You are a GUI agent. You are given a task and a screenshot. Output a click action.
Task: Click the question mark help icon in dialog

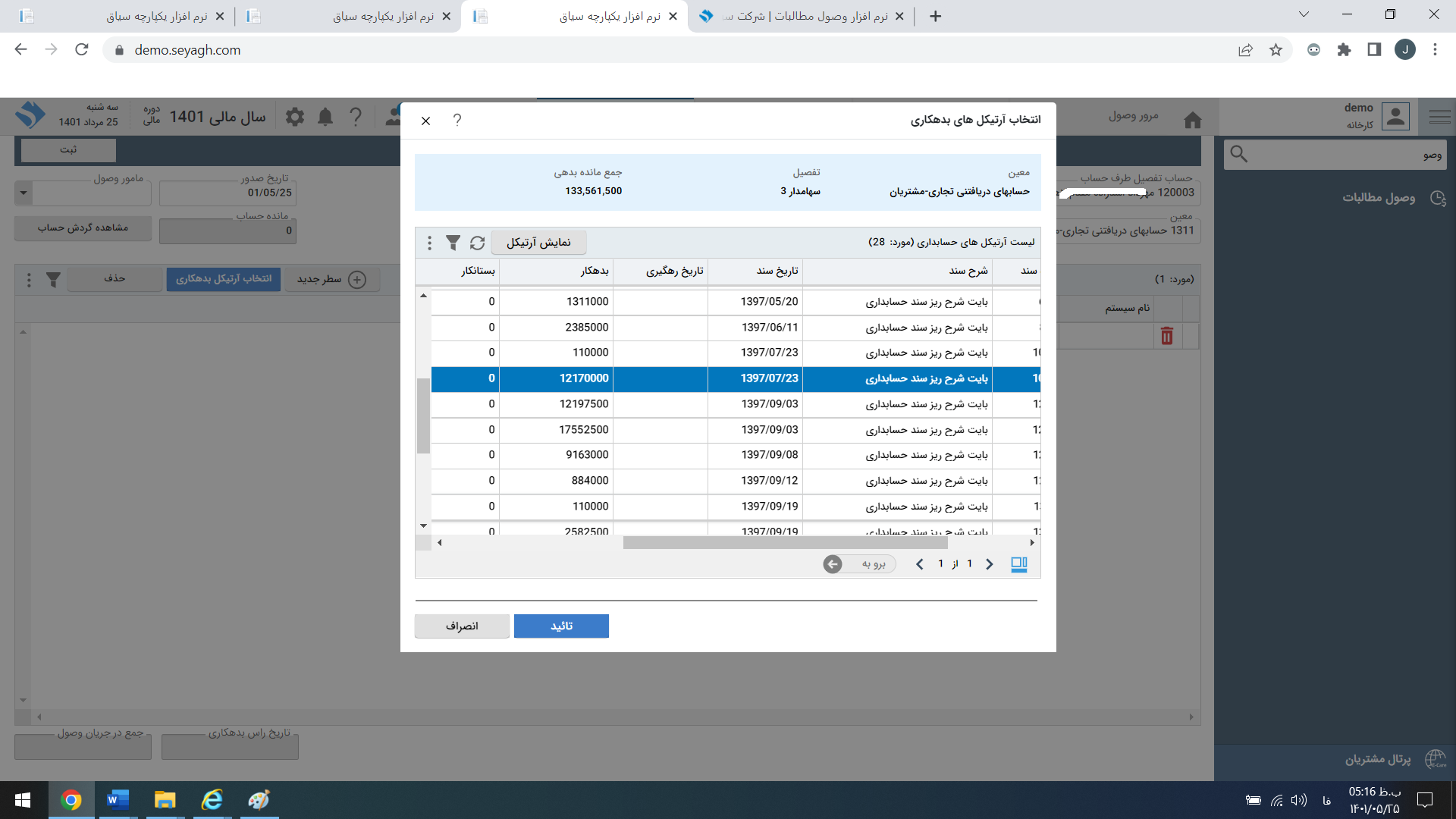click(457, 120)
